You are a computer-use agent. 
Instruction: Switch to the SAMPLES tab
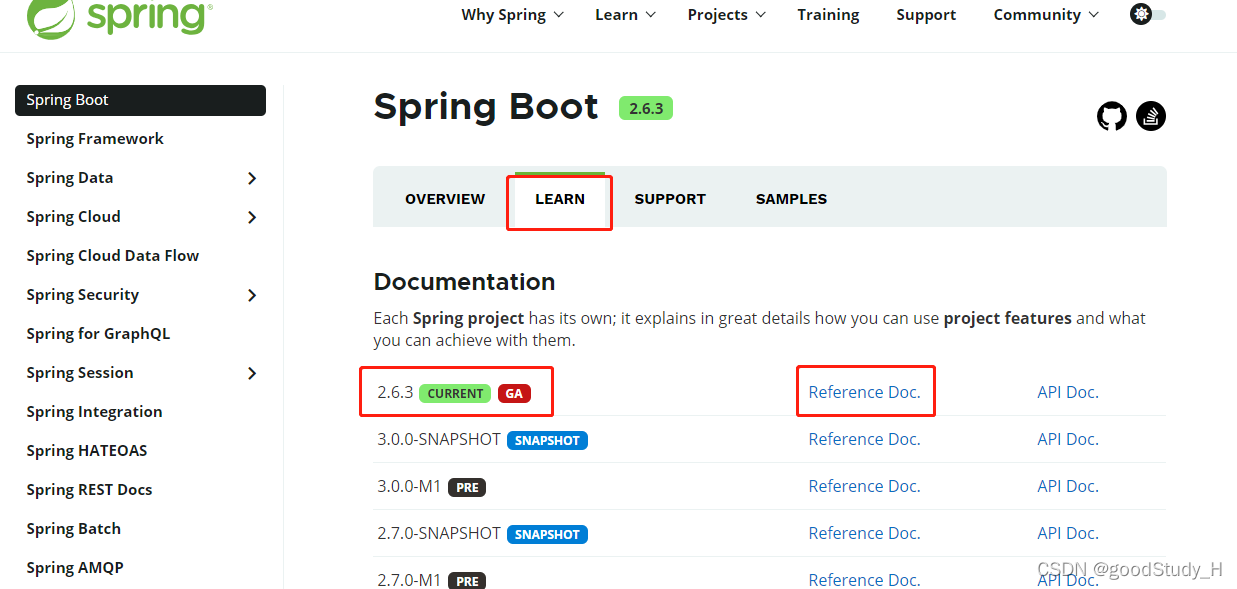click(x=791, y=199)
